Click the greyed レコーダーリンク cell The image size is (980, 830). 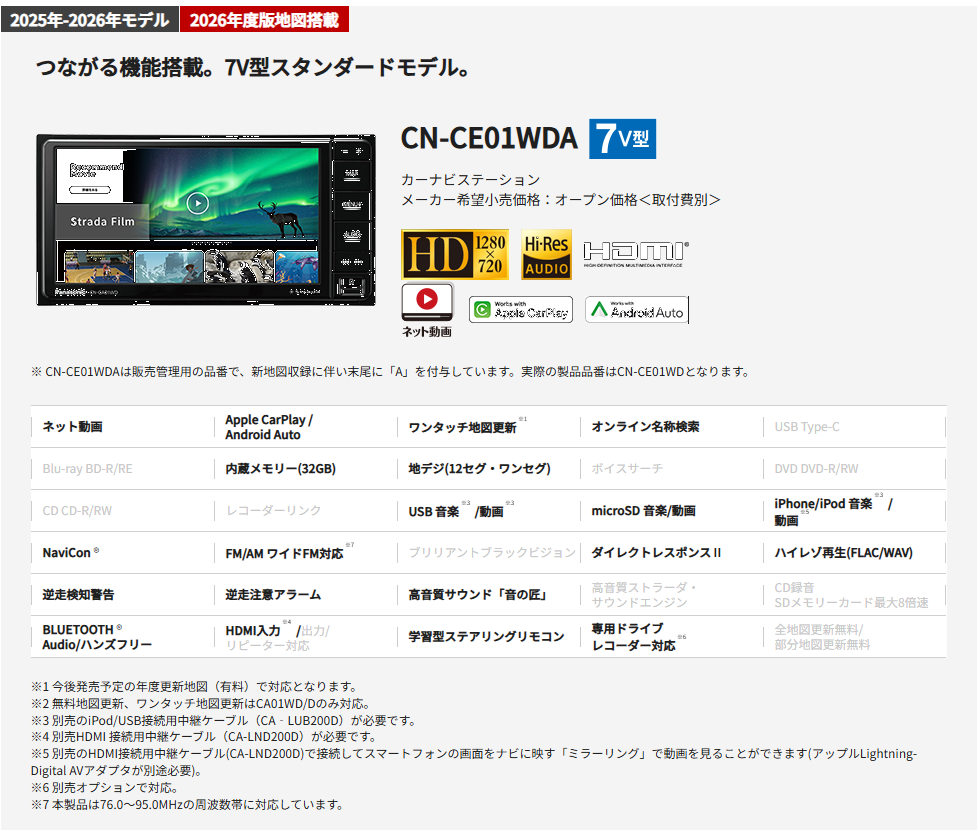[x=306, y=511]
